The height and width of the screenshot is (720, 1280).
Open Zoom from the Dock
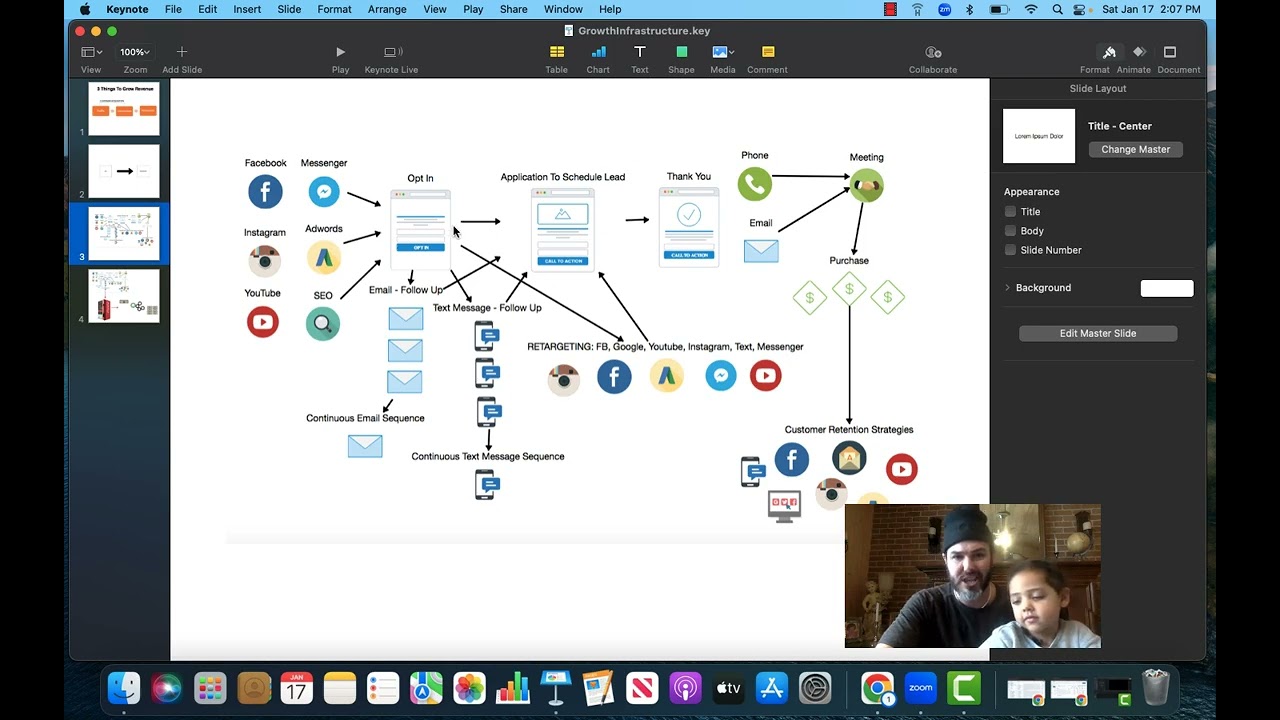tap(920, 688)
